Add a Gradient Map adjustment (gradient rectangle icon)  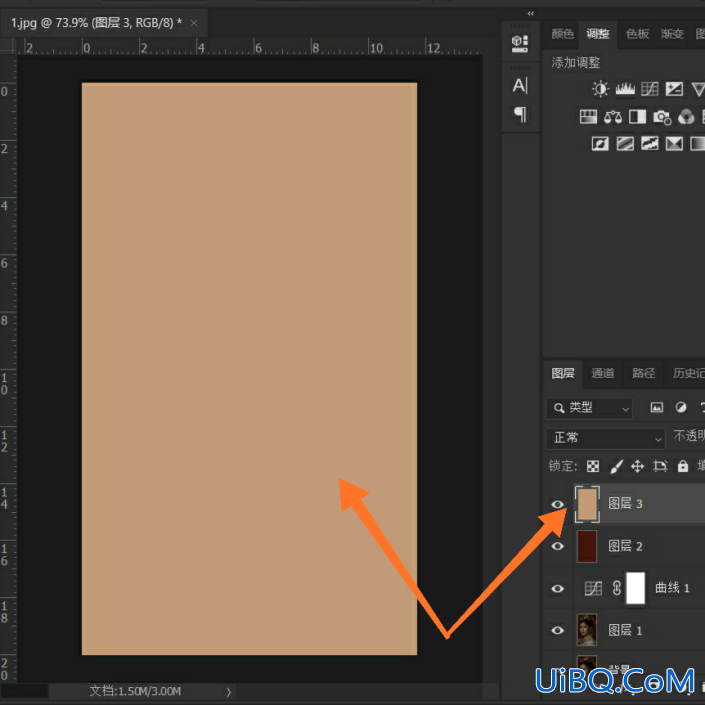tap(698, 144)
